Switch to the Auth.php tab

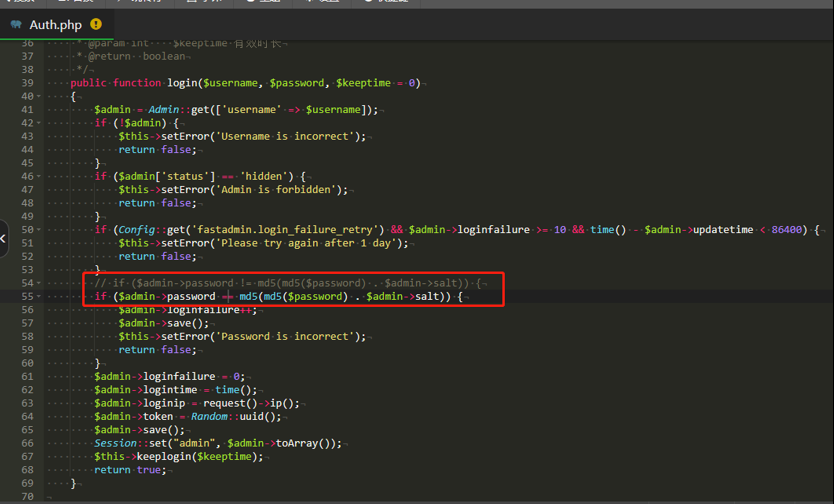55,24
